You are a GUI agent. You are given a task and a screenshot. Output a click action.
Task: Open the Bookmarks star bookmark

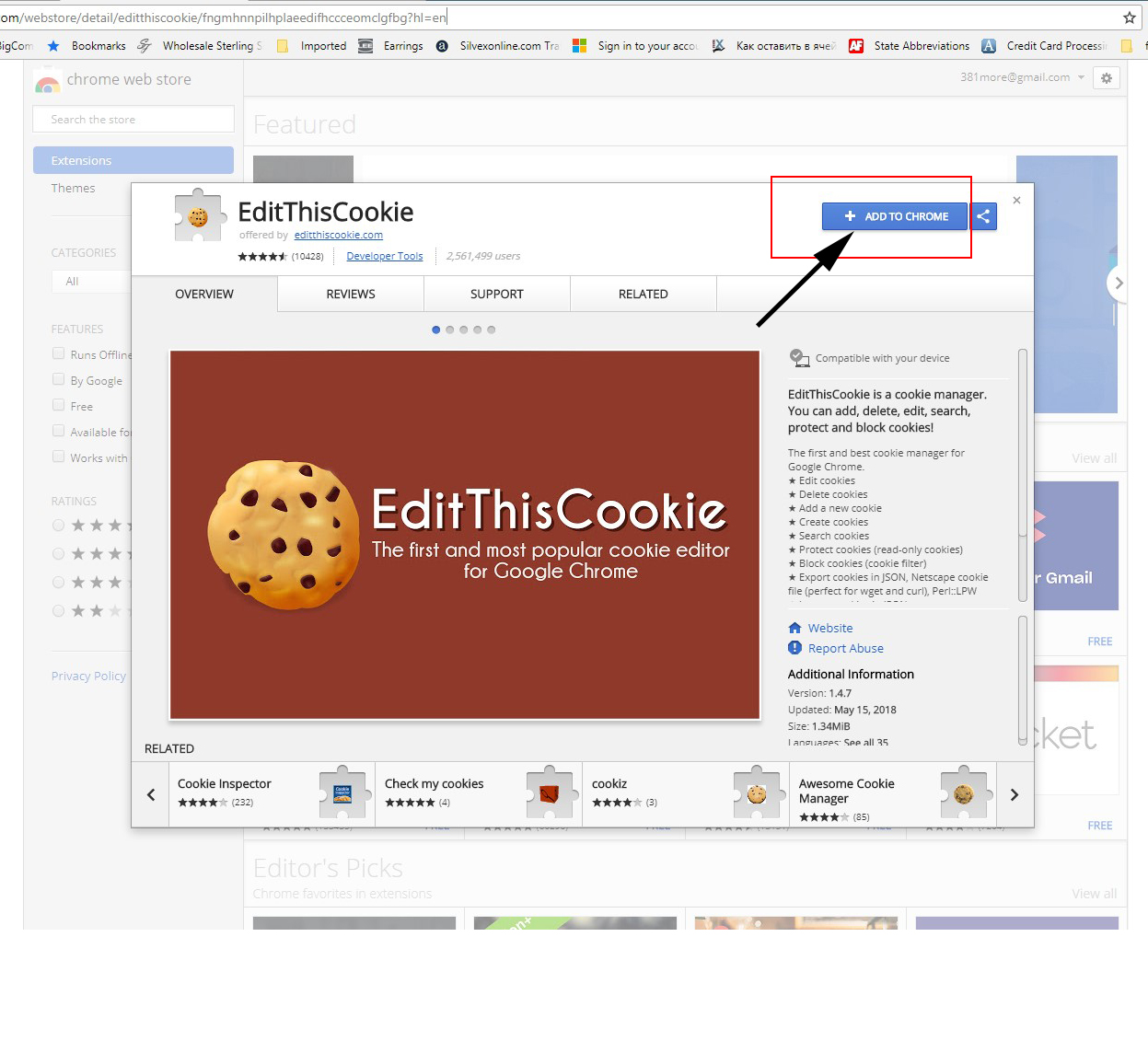[87, 46]
